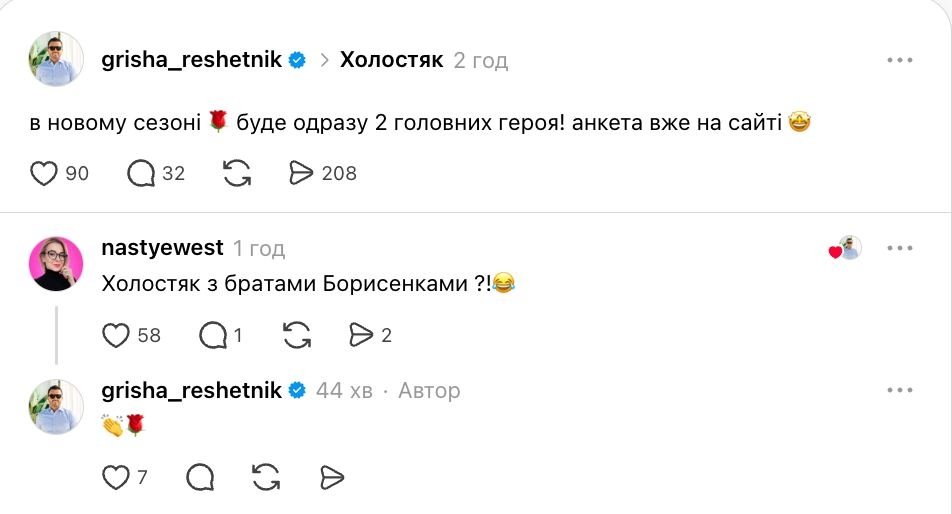Open grisha_reshetnik username on the main post

click(193, 60)
